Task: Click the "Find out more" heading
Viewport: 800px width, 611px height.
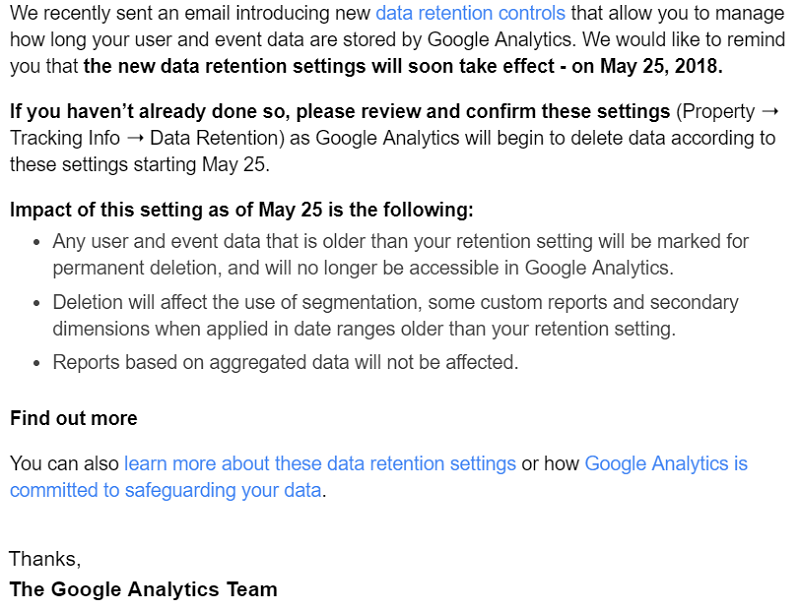Action: [x=73, y=418]
